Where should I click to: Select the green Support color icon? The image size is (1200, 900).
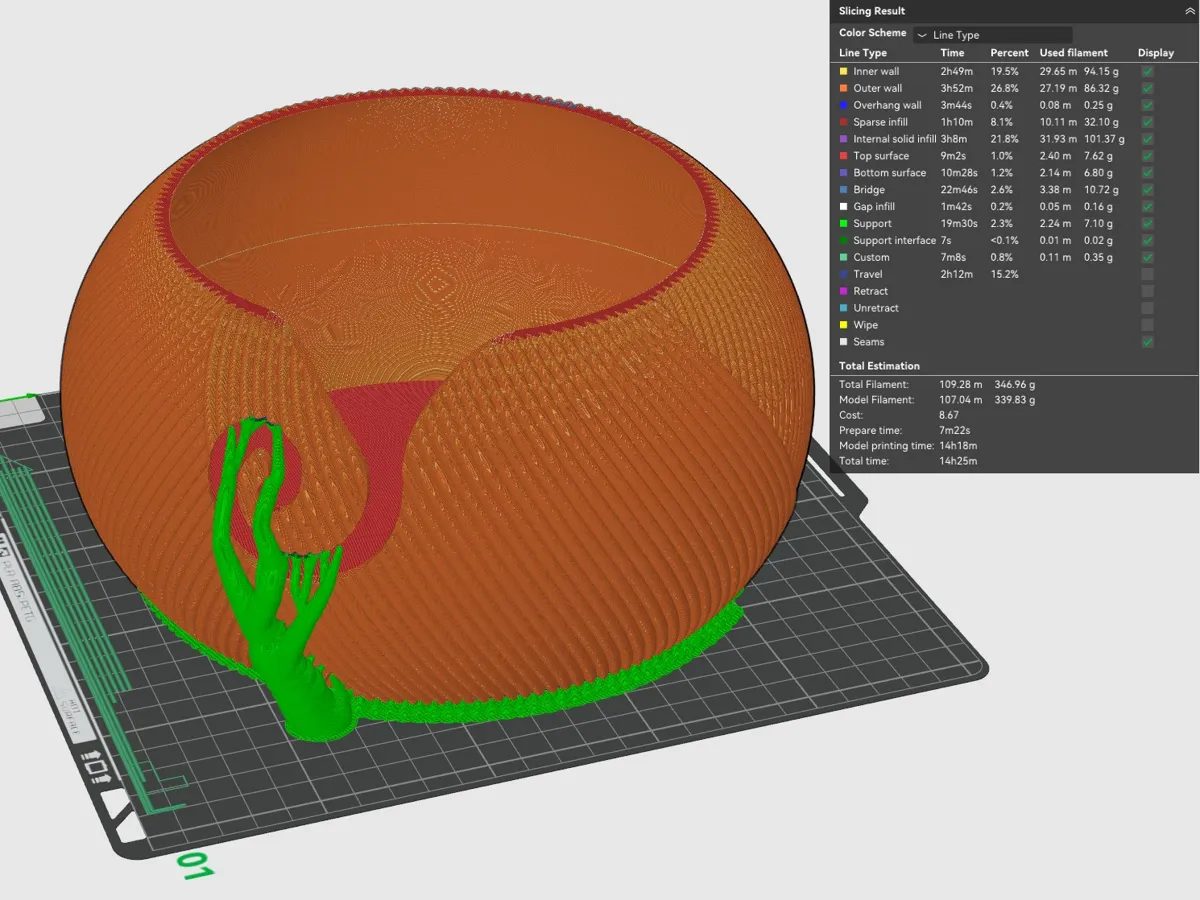pyautogui.click(x=843, y=223)
